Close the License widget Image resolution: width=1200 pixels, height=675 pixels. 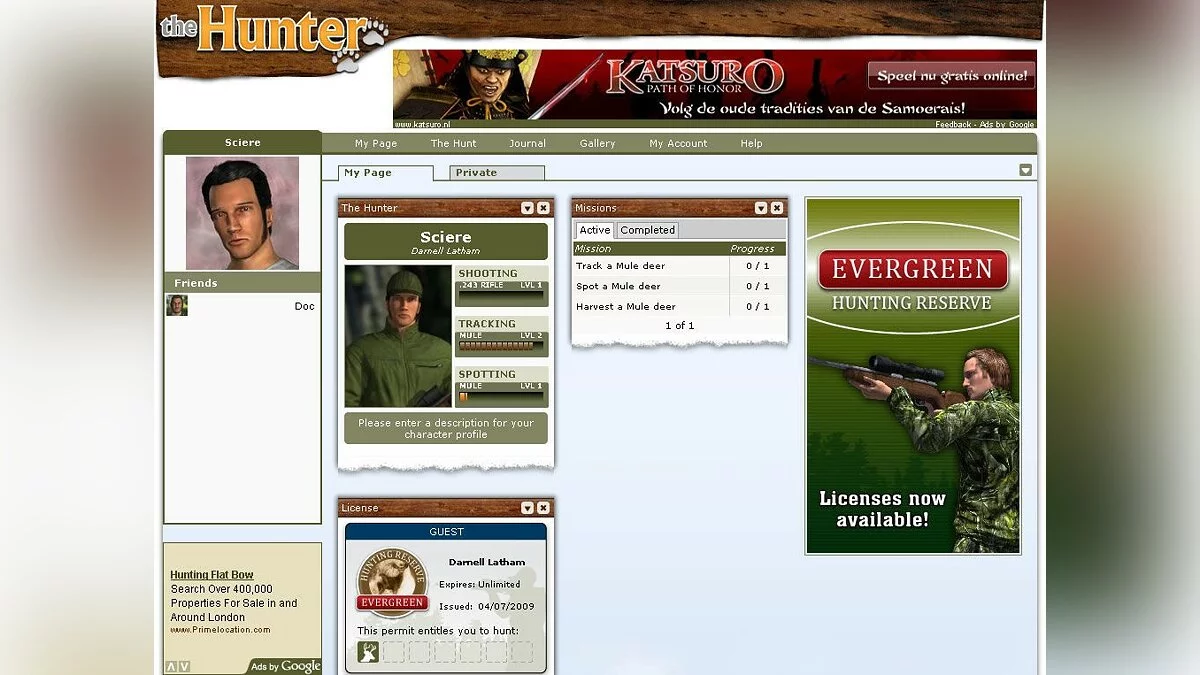(x=543, y=508)
